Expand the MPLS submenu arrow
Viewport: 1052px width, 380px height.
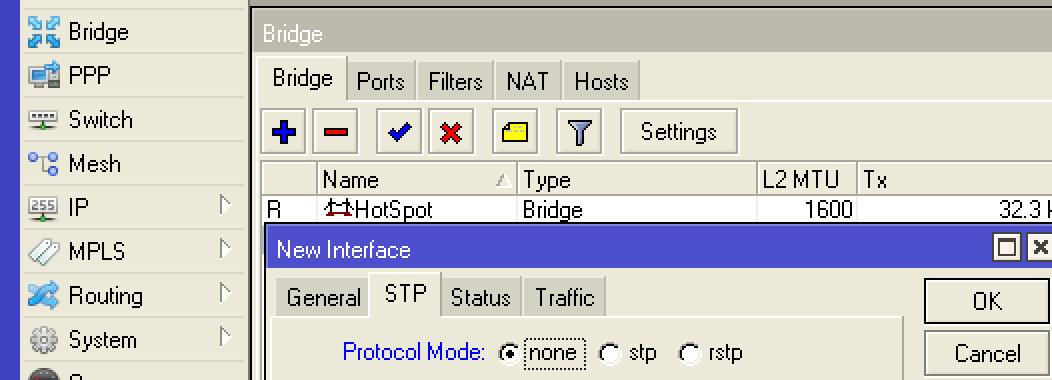tap(226, 250)
